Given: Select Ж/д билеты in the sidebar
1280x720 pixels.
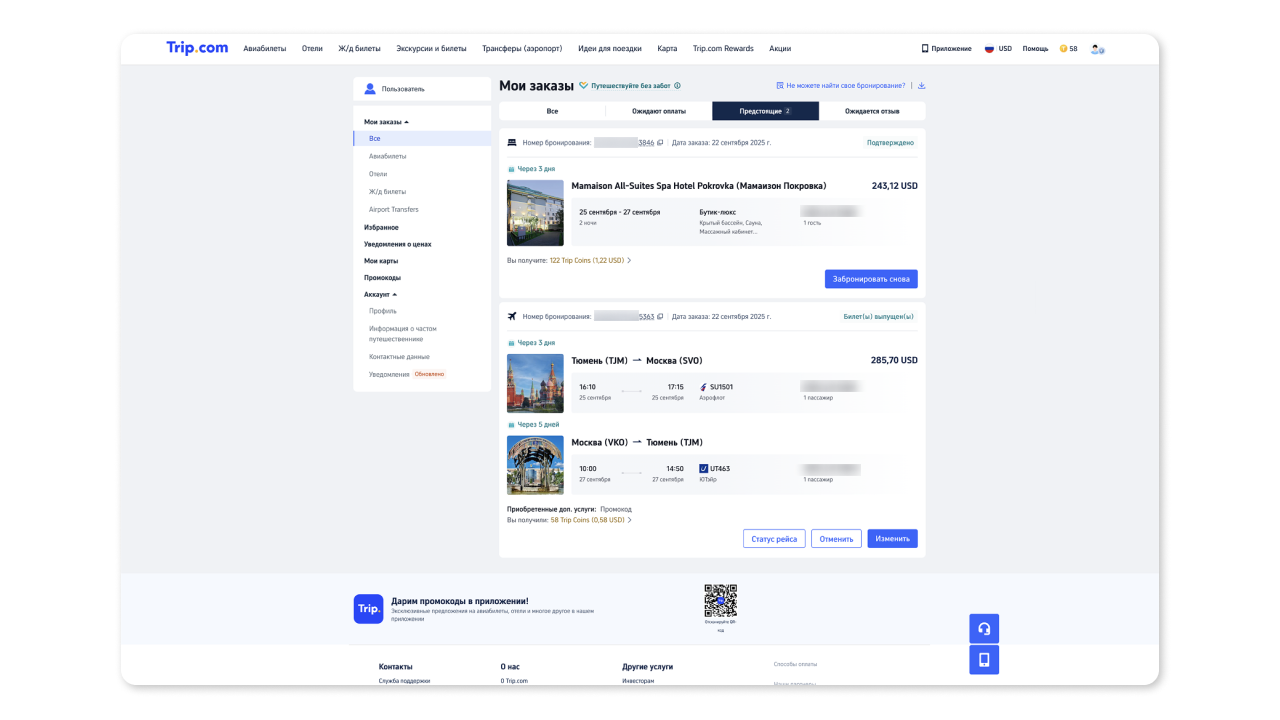Looking at the screenshot, I should click(387, 191).
